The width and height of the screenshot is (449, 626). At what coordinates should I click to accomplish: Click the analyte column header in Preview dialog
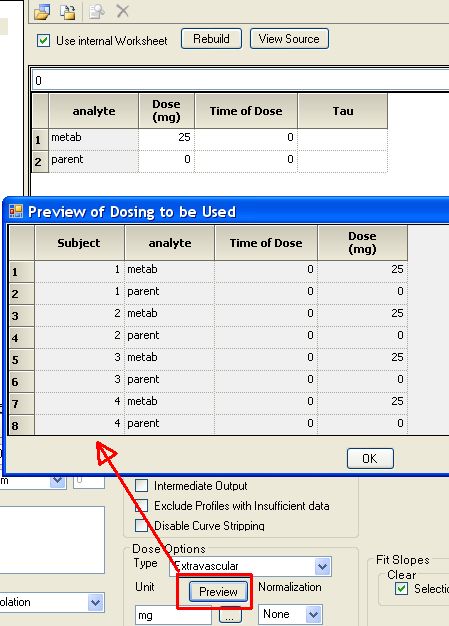pyautogui.click(x=170, y=243)
